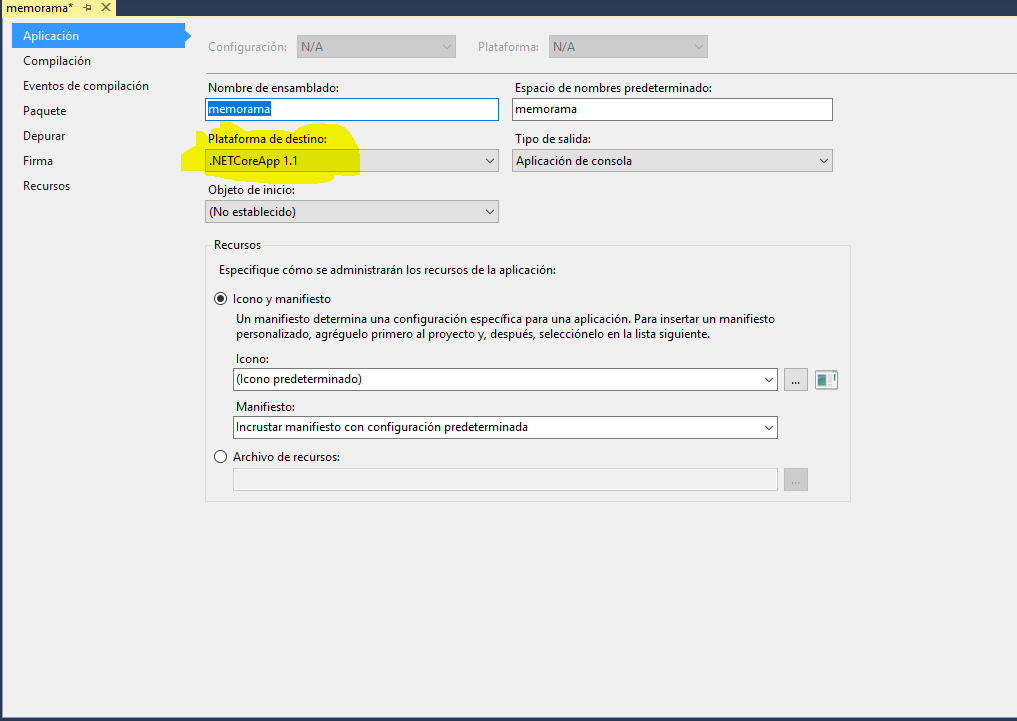Click the Plataforma de destino label
Screen dimensions: 1017x721
tap(267, 139)
